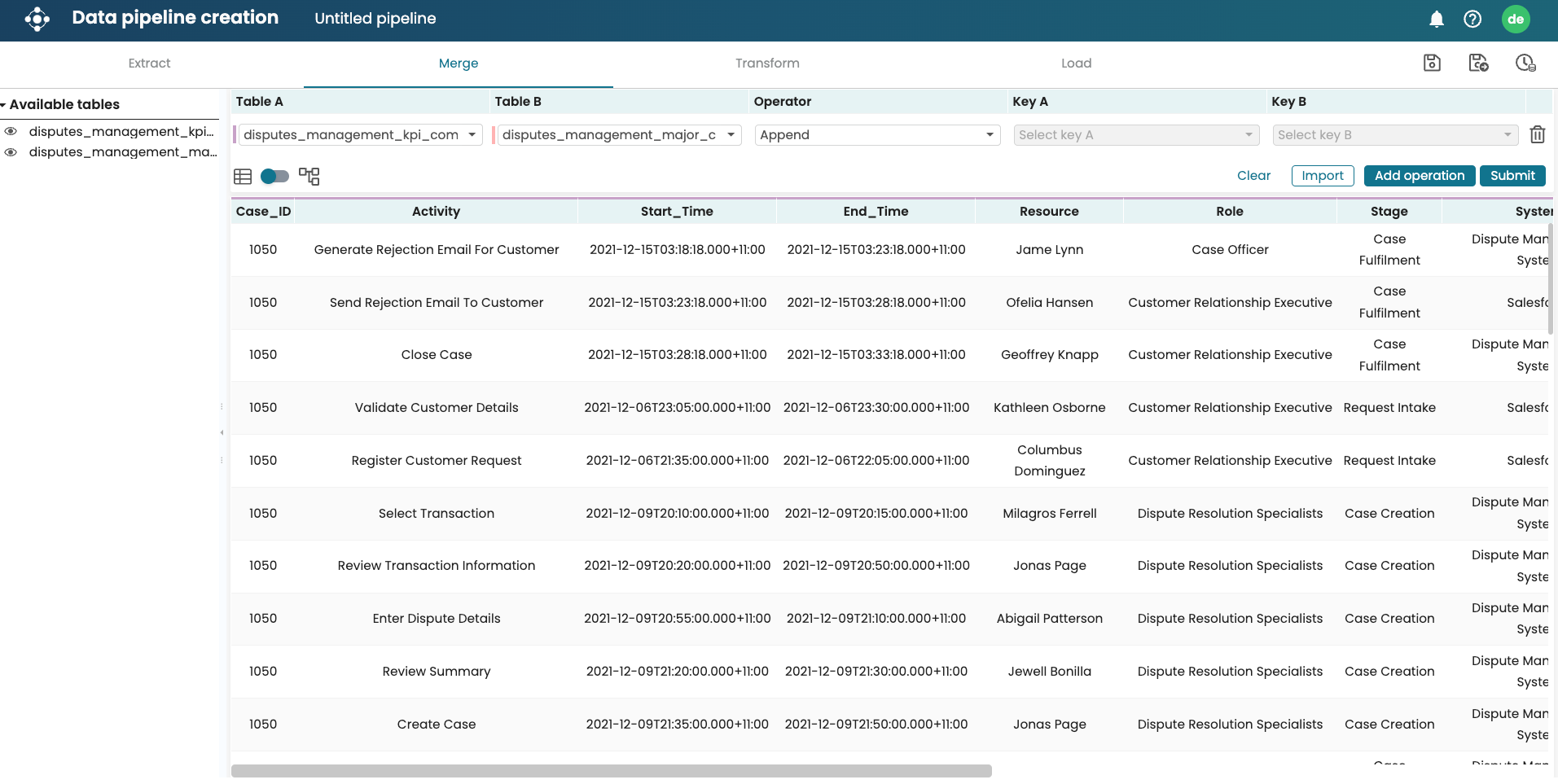
Task: Open the help question mark icon
Action: [1472, 19]
